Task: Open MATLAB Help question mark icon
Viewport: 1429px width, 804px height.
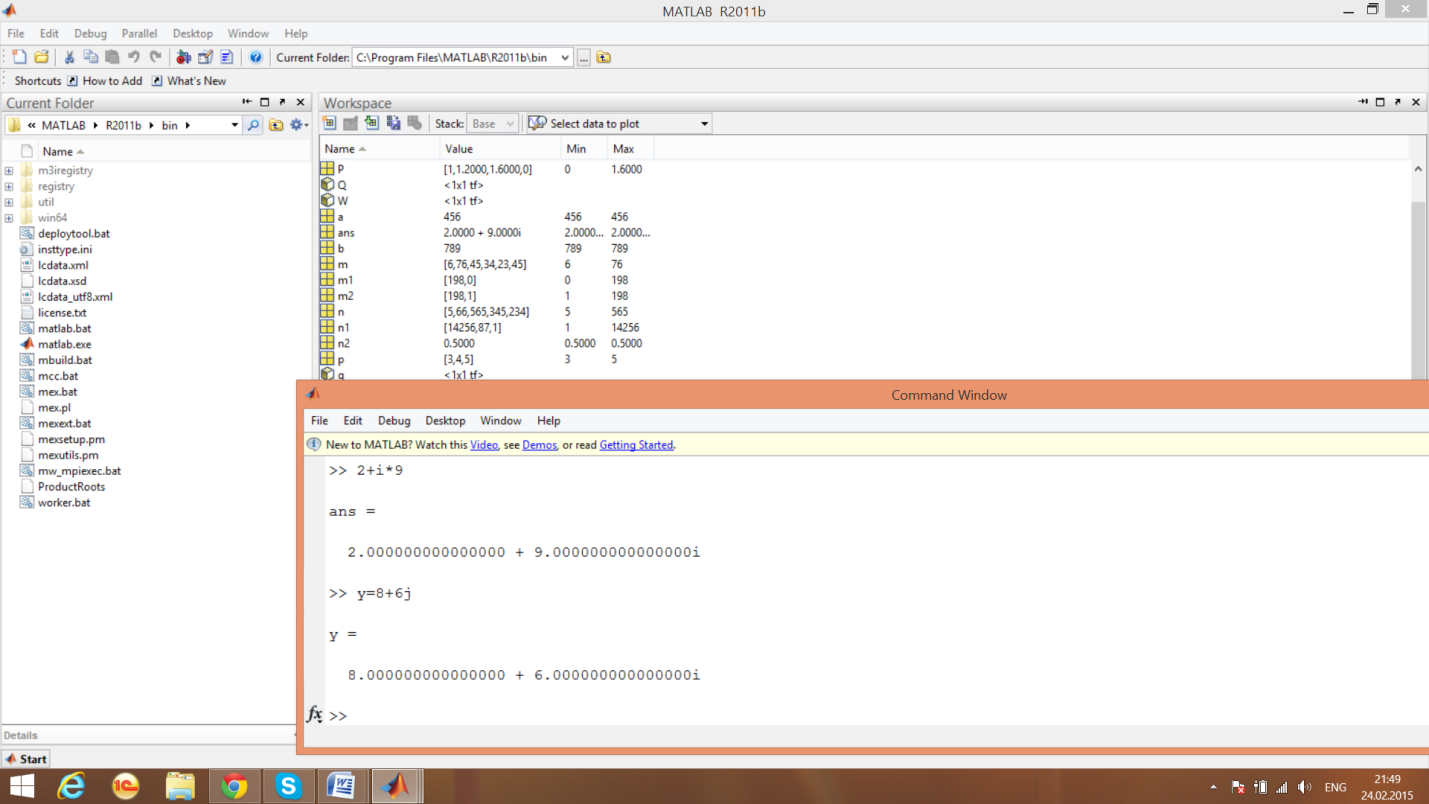Action: pos(255,57)
